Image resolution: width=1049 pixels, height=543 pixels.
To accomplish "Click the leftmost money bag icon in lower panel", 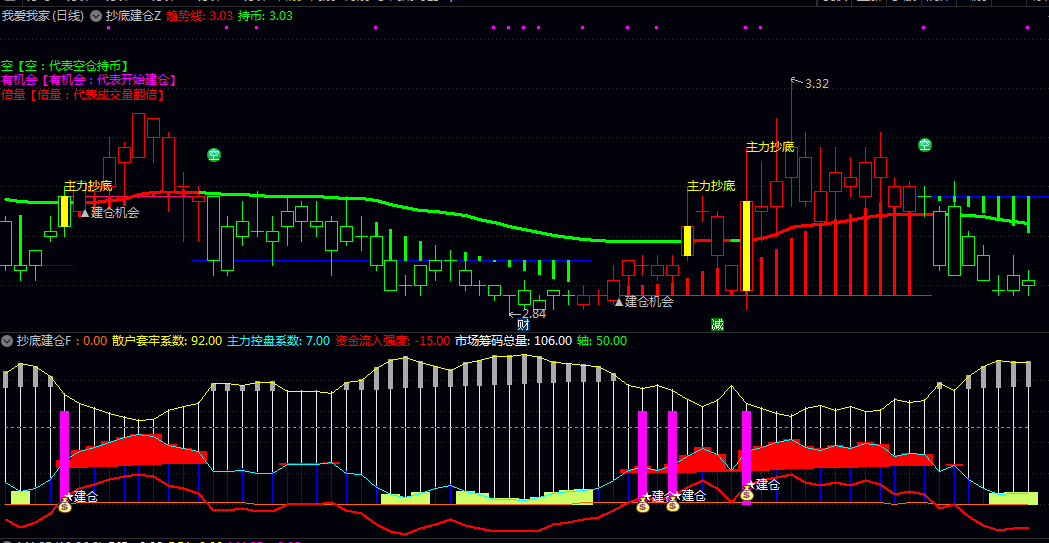I will pos(65,506).
